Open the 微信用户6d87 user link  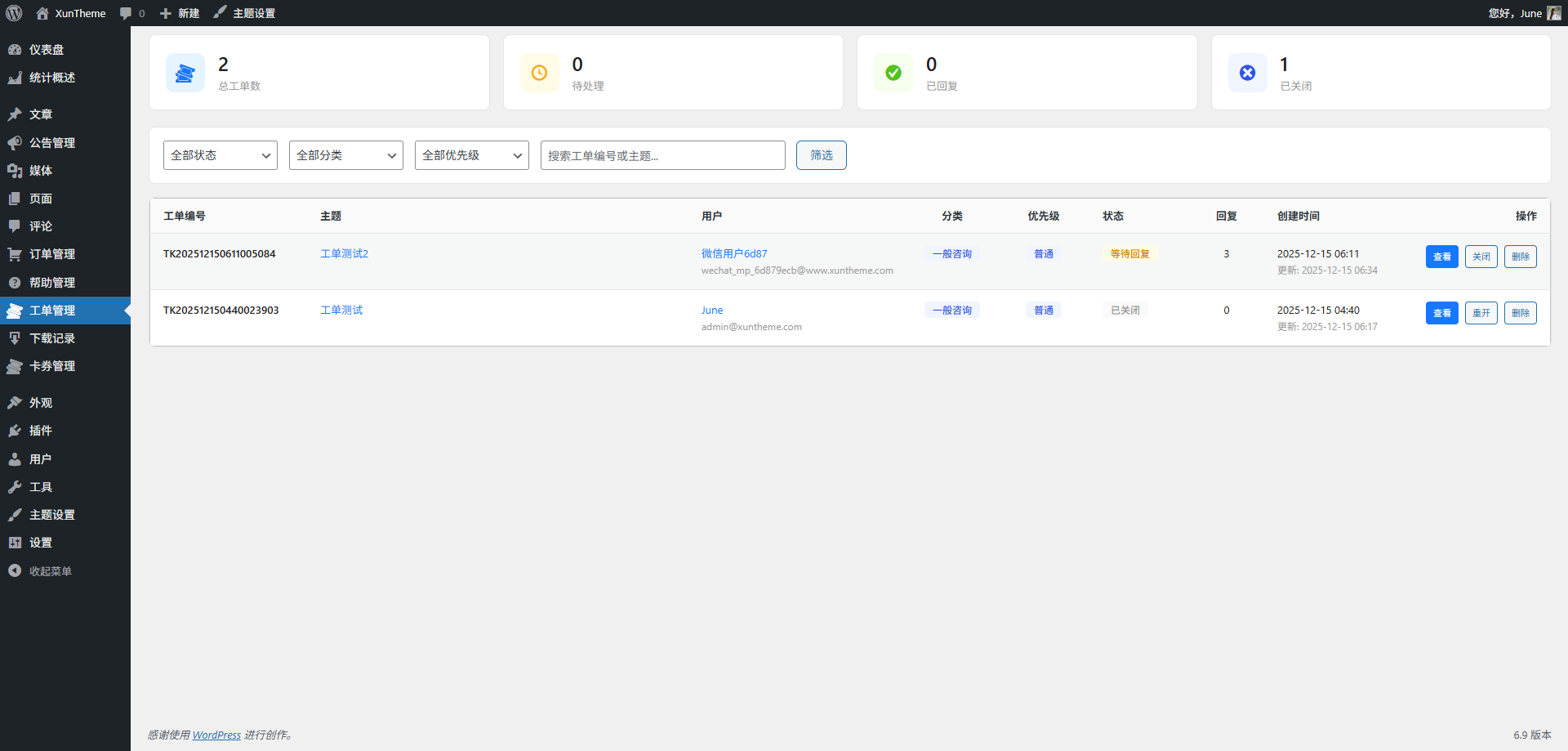734,253
